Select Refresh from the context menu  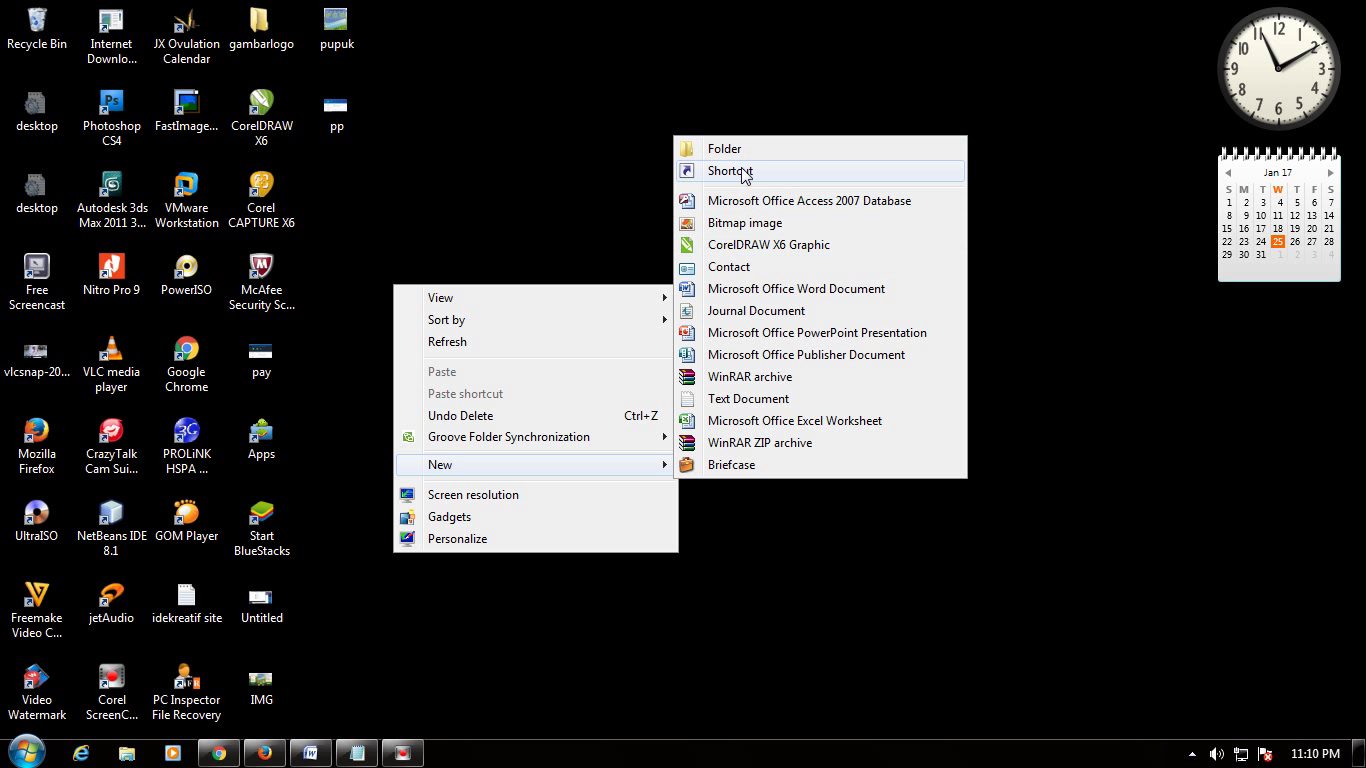coord(447,341)
